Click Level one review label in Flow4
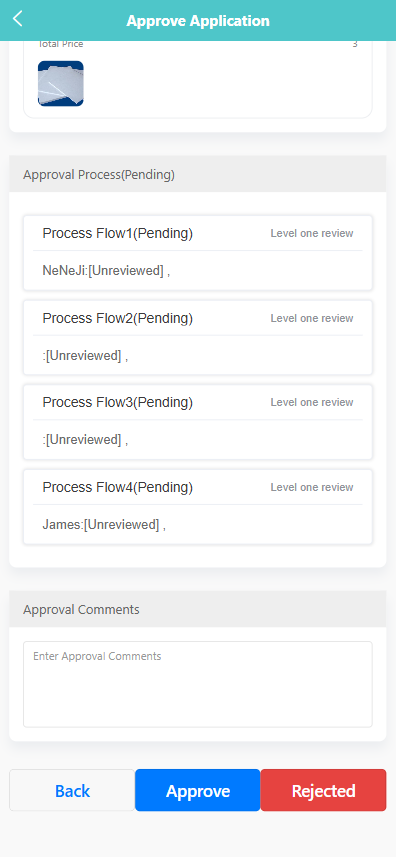The height and width of the screenshot is (857, 396). tap(312, 487)
